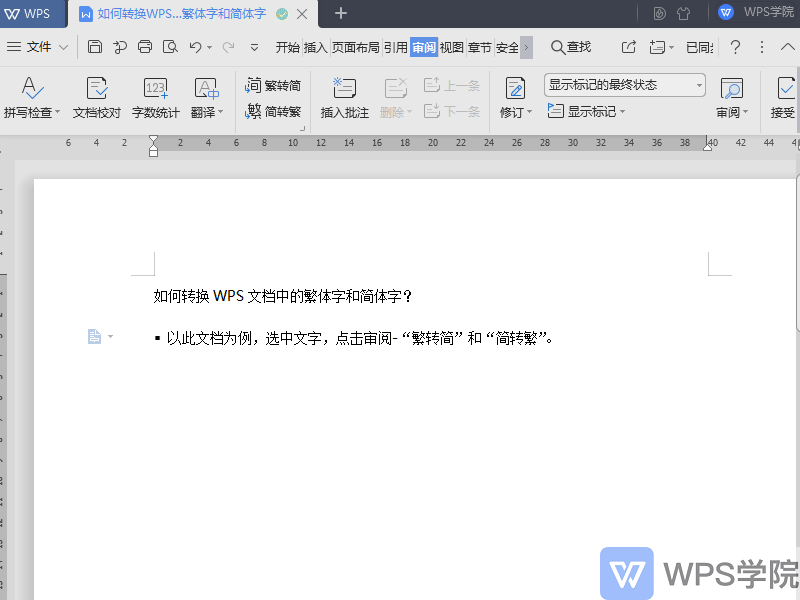Click the Save icon in quick toolbar
The image size is (800, 600).
coord(94,47)
